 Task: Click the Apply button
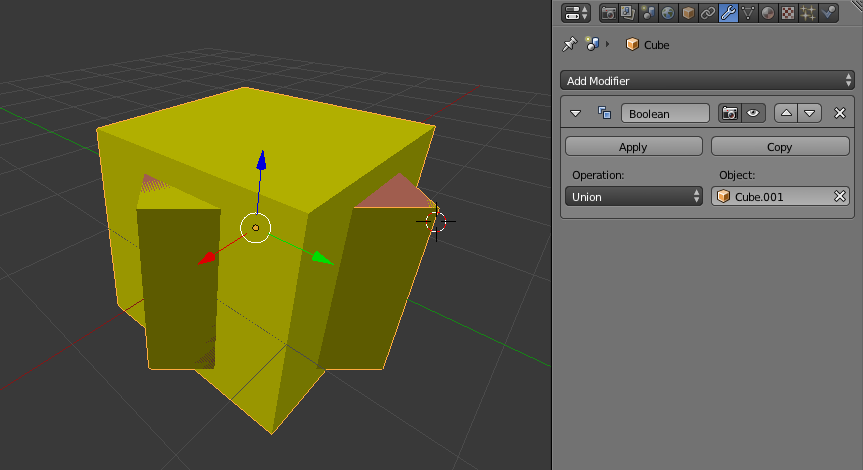(633, 146)
